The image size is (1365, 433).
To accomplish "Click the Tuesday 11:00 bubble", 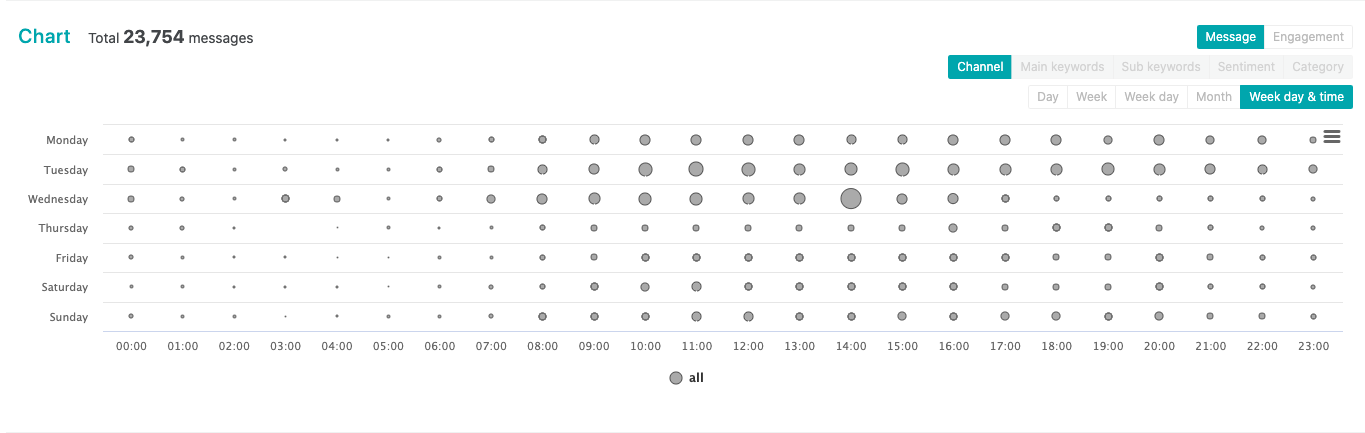I will (x=696, y=169).
